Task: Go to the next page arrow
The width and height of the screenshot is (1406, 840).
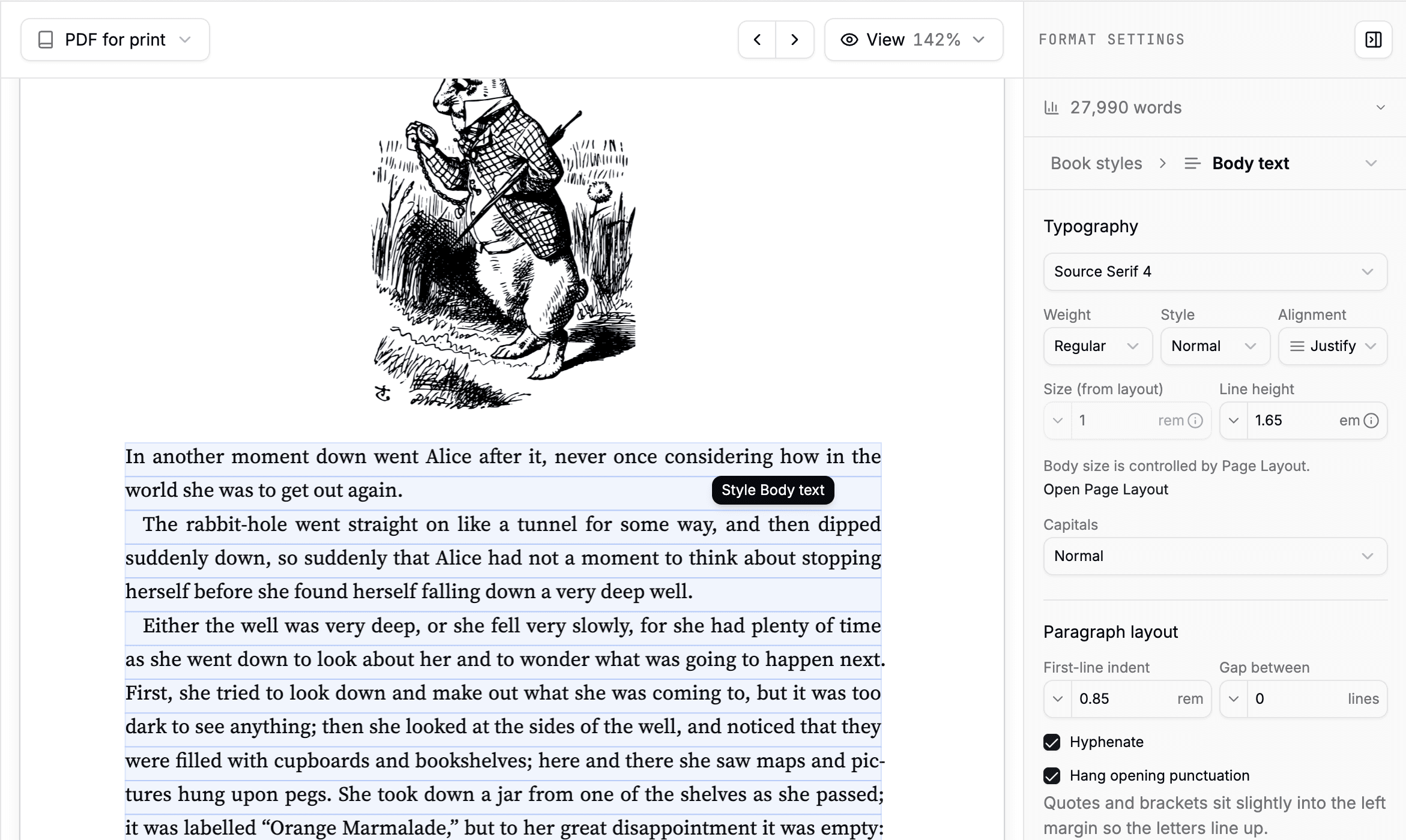Action: (795, 40)
